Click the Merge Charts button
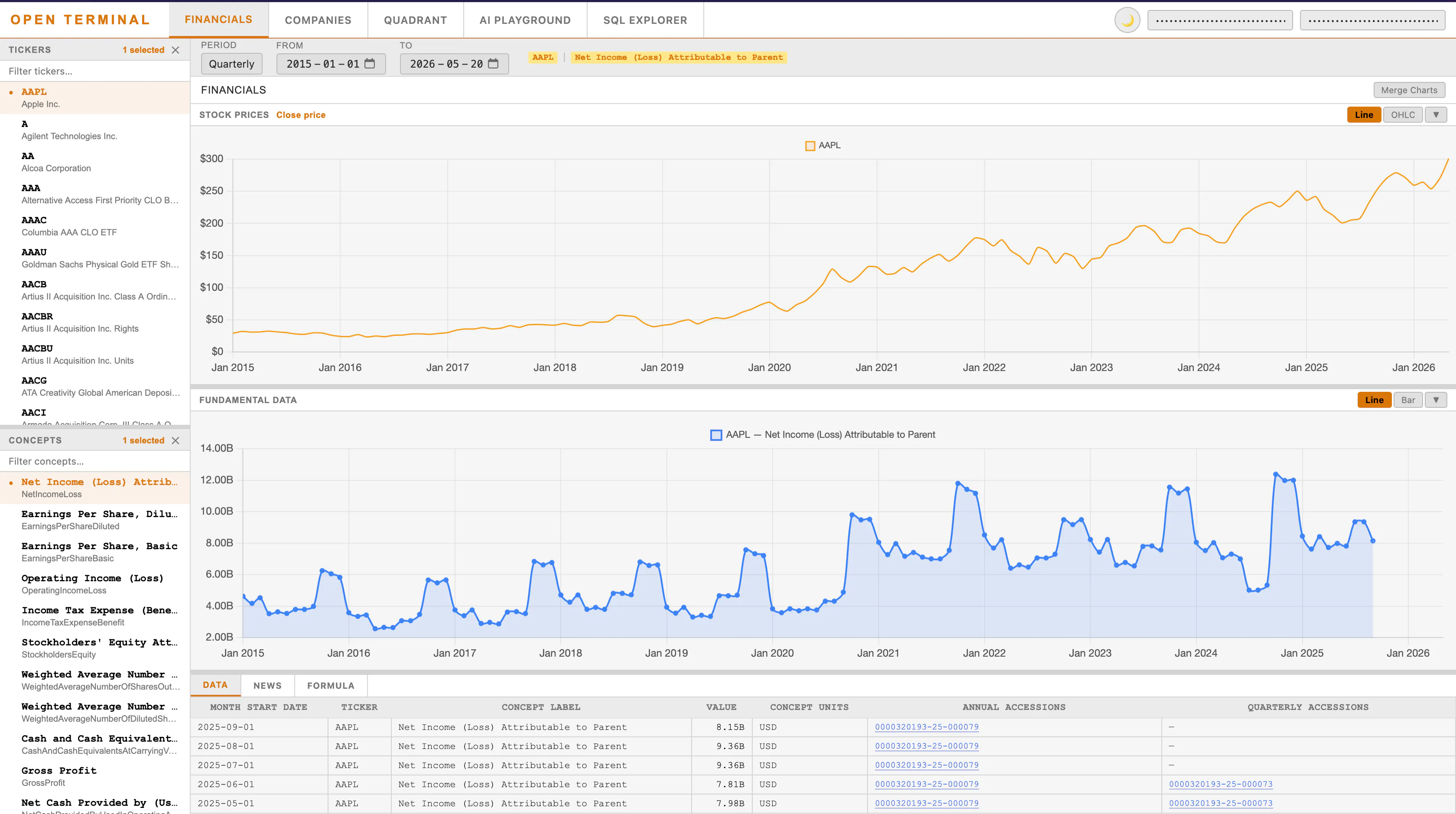The image size is (1456, 814). point(1409,90)
